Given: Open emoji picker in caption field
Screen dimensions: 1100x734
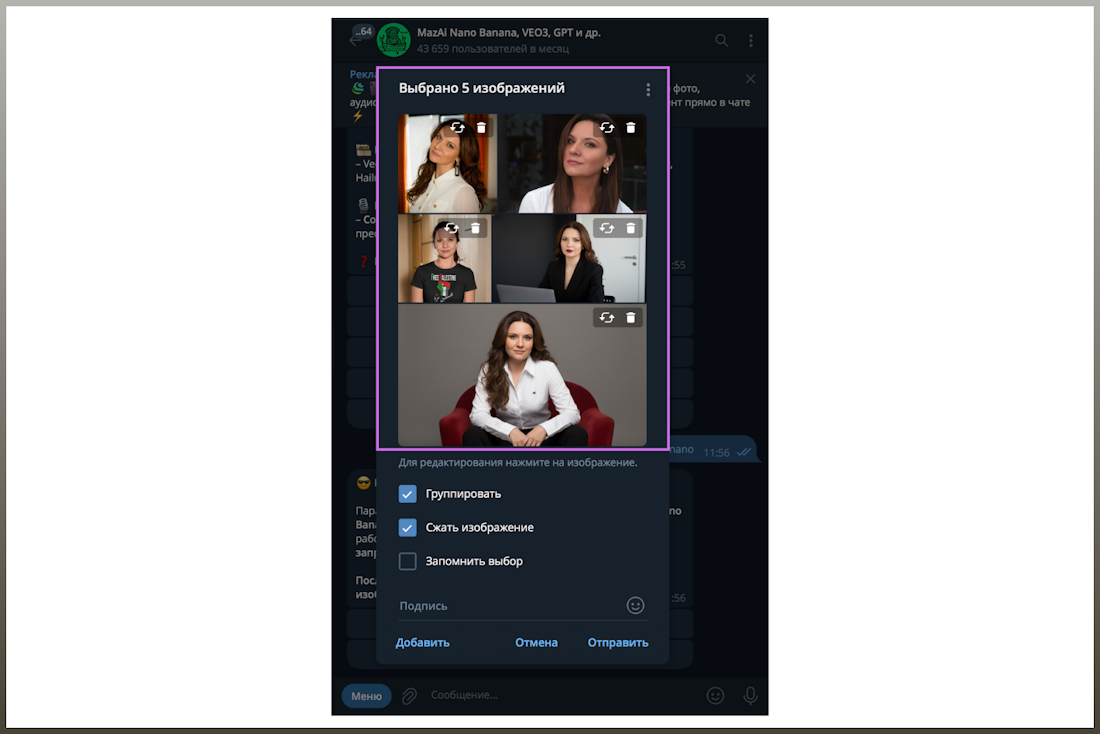Looking at the screenshot, I should [x=635, y=605].
